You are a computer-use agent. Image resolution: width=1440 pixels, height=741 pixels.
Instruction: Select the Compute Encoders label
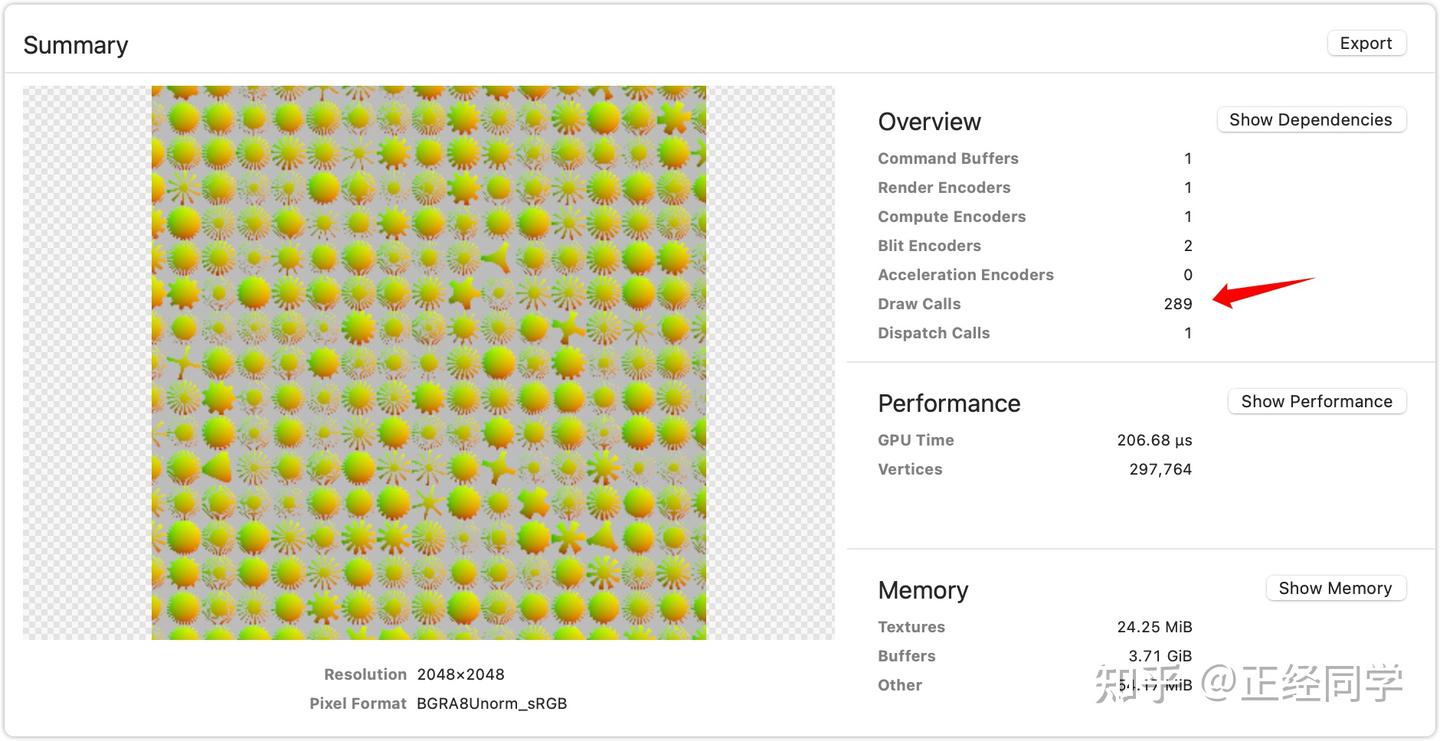952,216
